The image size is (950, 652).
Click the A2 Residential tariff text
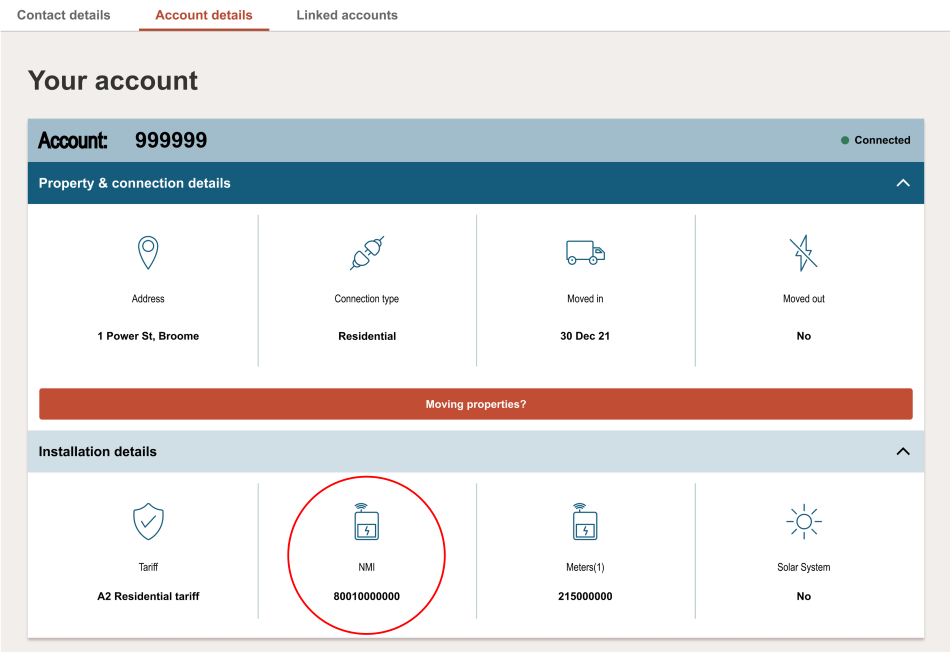point(148,596)
